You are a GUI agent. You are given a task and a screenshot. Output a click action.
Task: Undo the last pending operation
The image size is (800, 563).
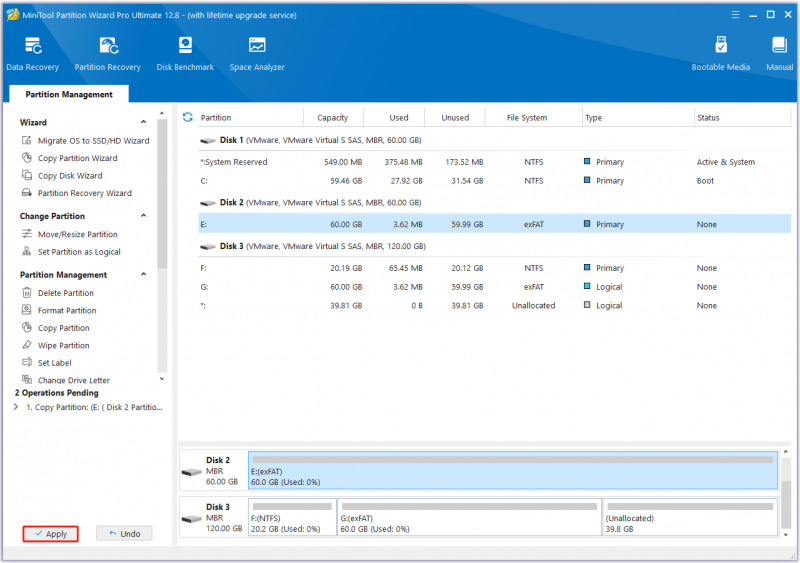coord(124,534)
